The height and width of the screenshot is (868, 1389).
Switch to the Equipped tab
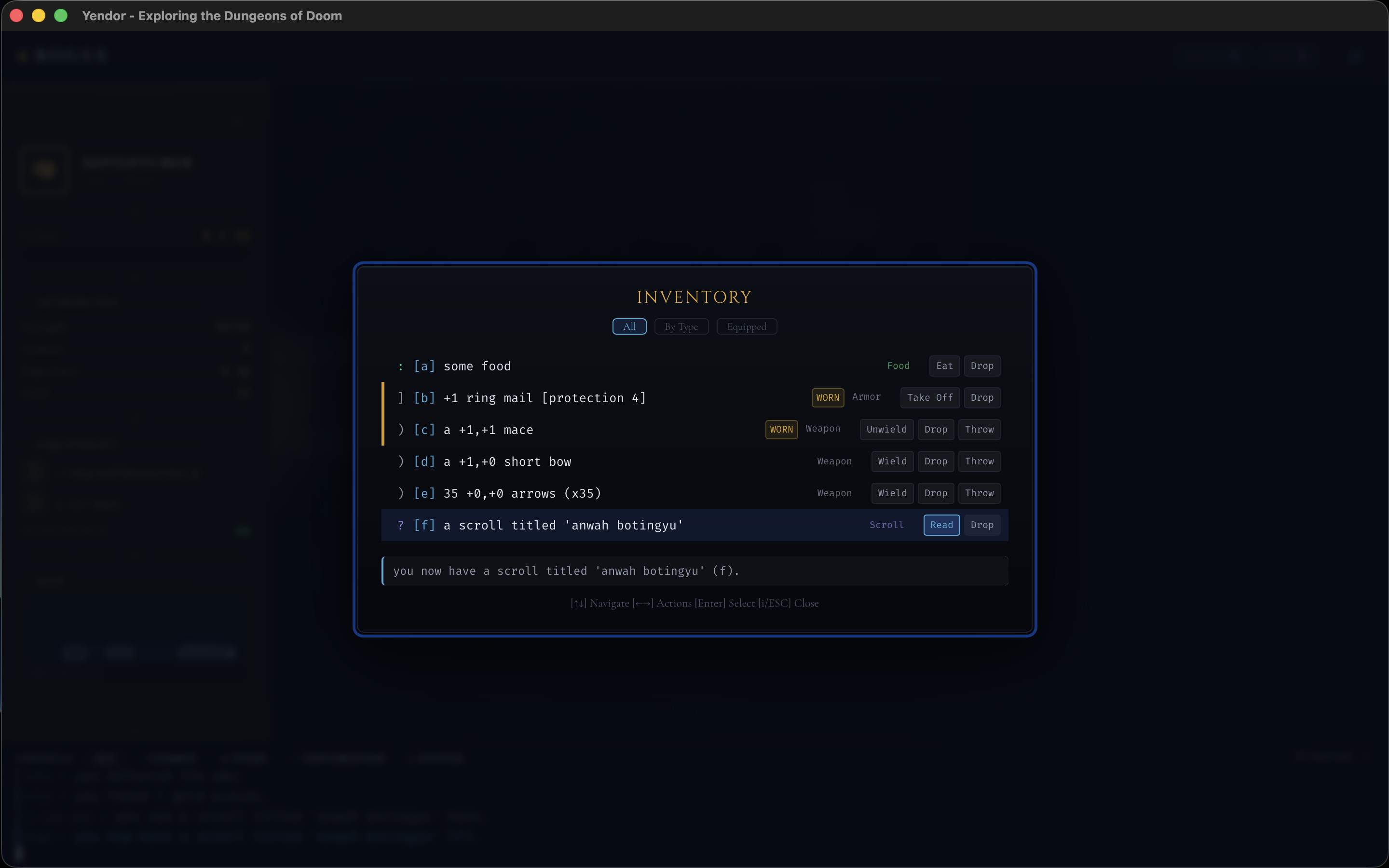[746, 326]
